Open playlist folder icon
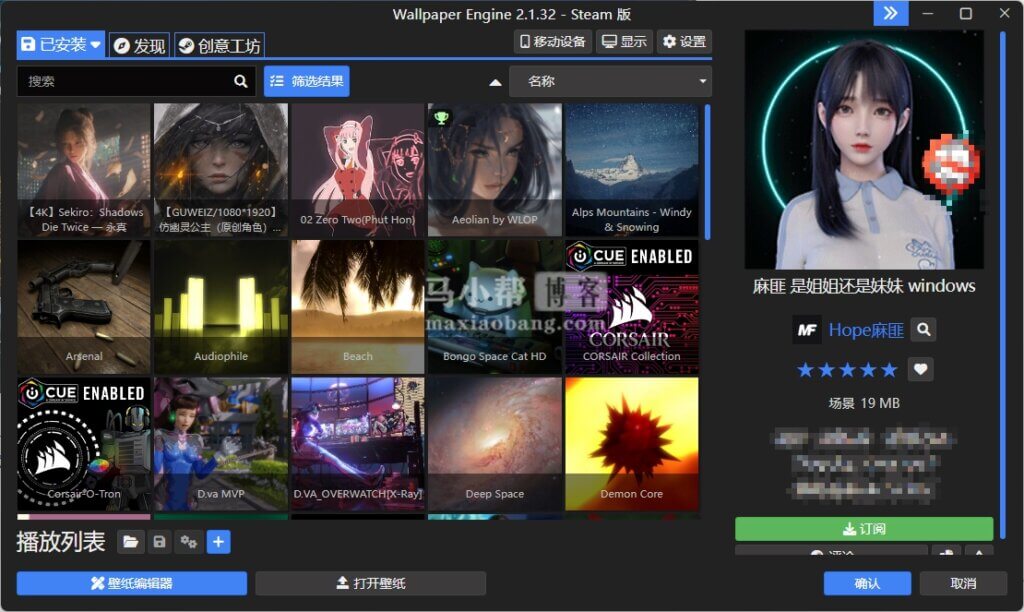The image size is (1024, 612). (x=131, y=542)
